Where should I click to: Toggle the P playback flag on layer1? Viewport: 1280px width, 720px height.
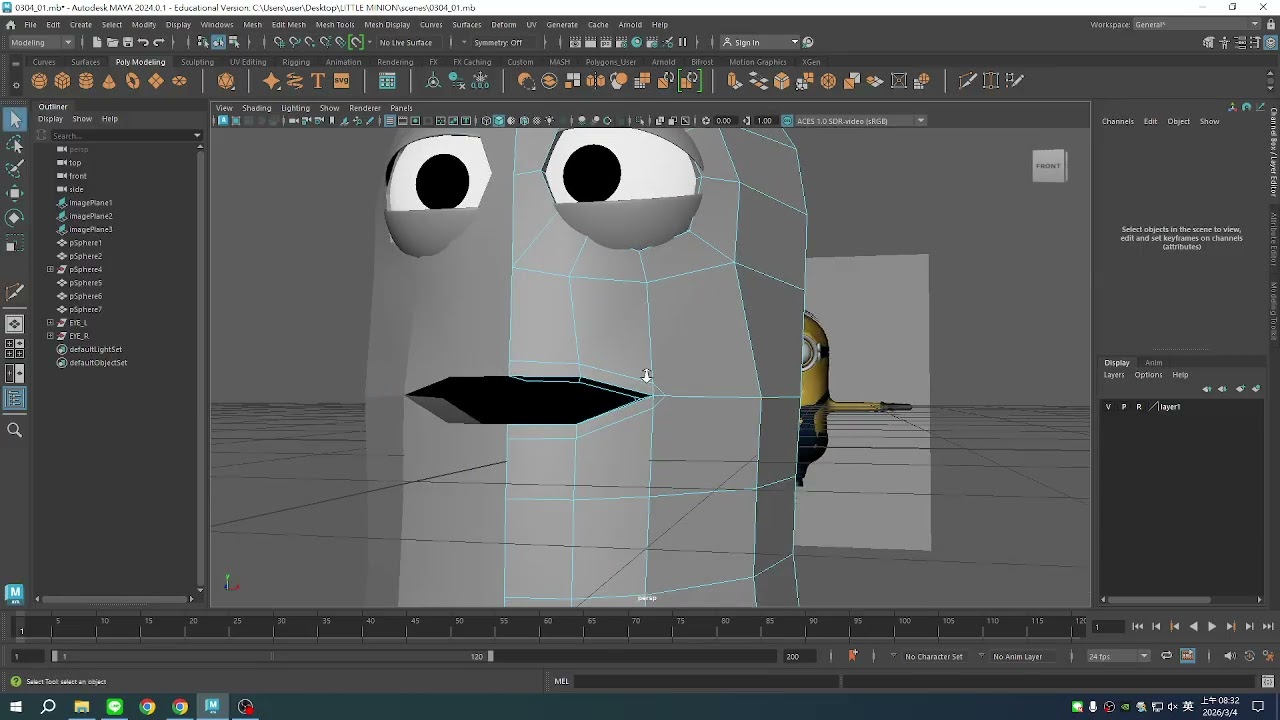coord(1123,407)
